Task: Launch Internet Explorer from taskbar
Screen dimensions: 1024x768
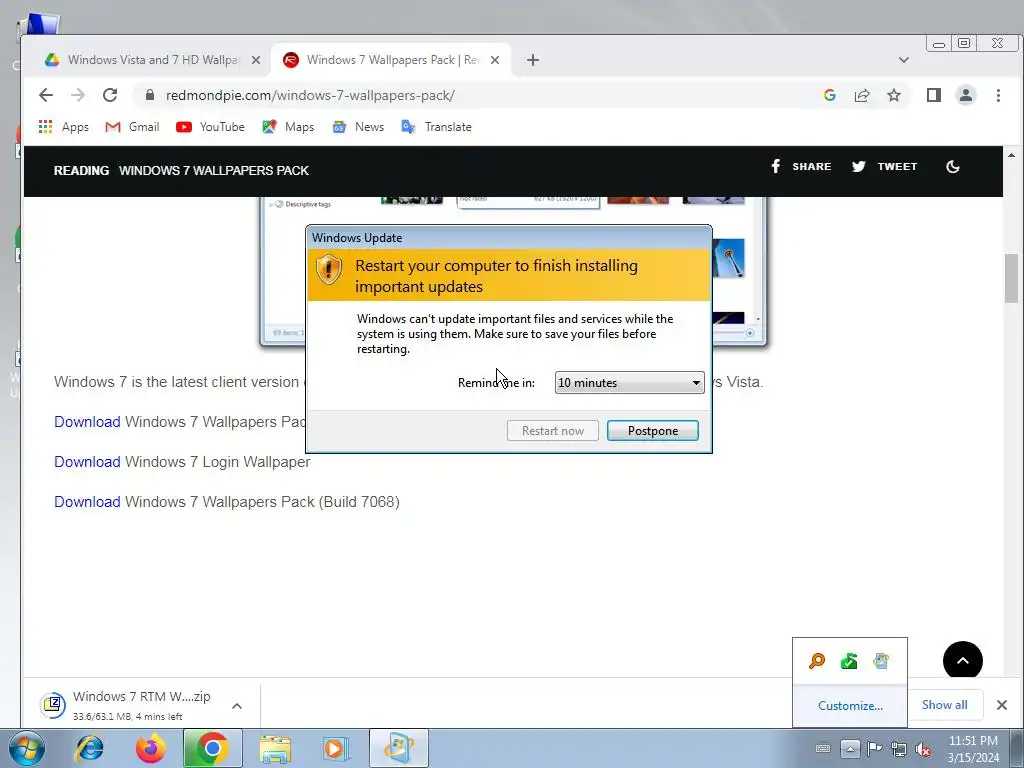Action: pos(89,748)
